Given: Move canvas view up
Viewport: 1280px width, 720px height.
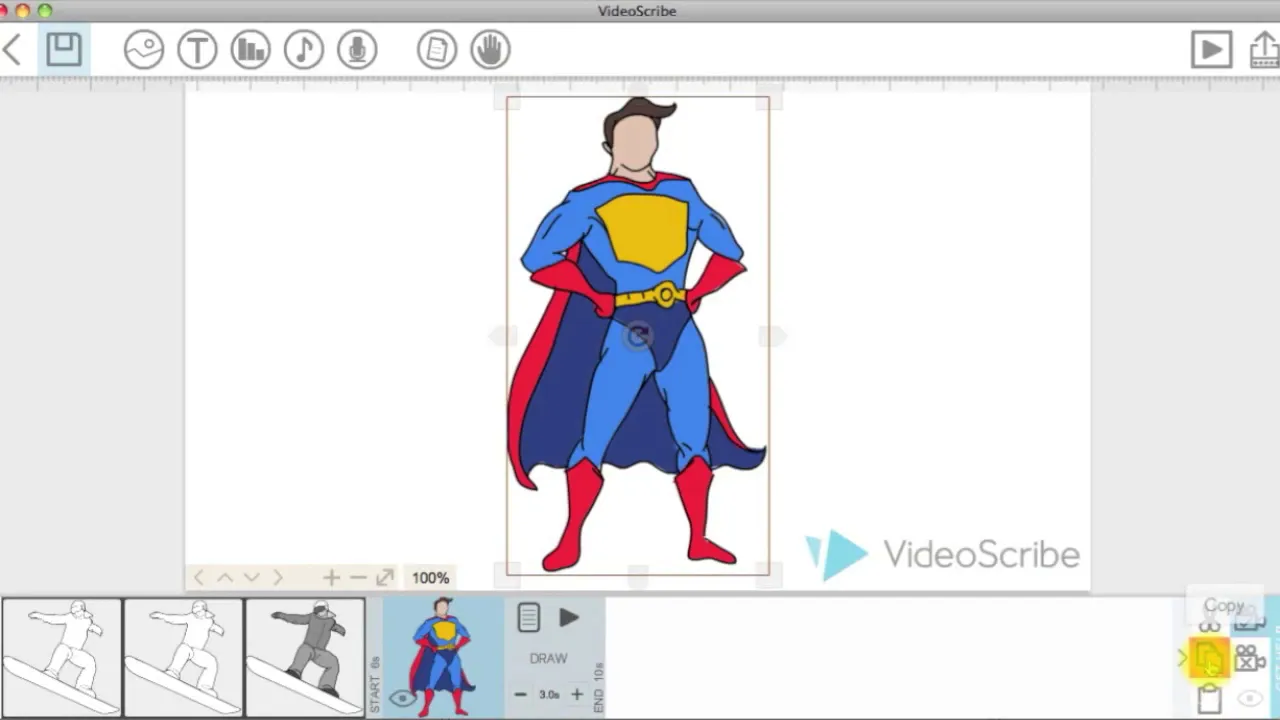Looking at the screenshot, I should (225, 578).
